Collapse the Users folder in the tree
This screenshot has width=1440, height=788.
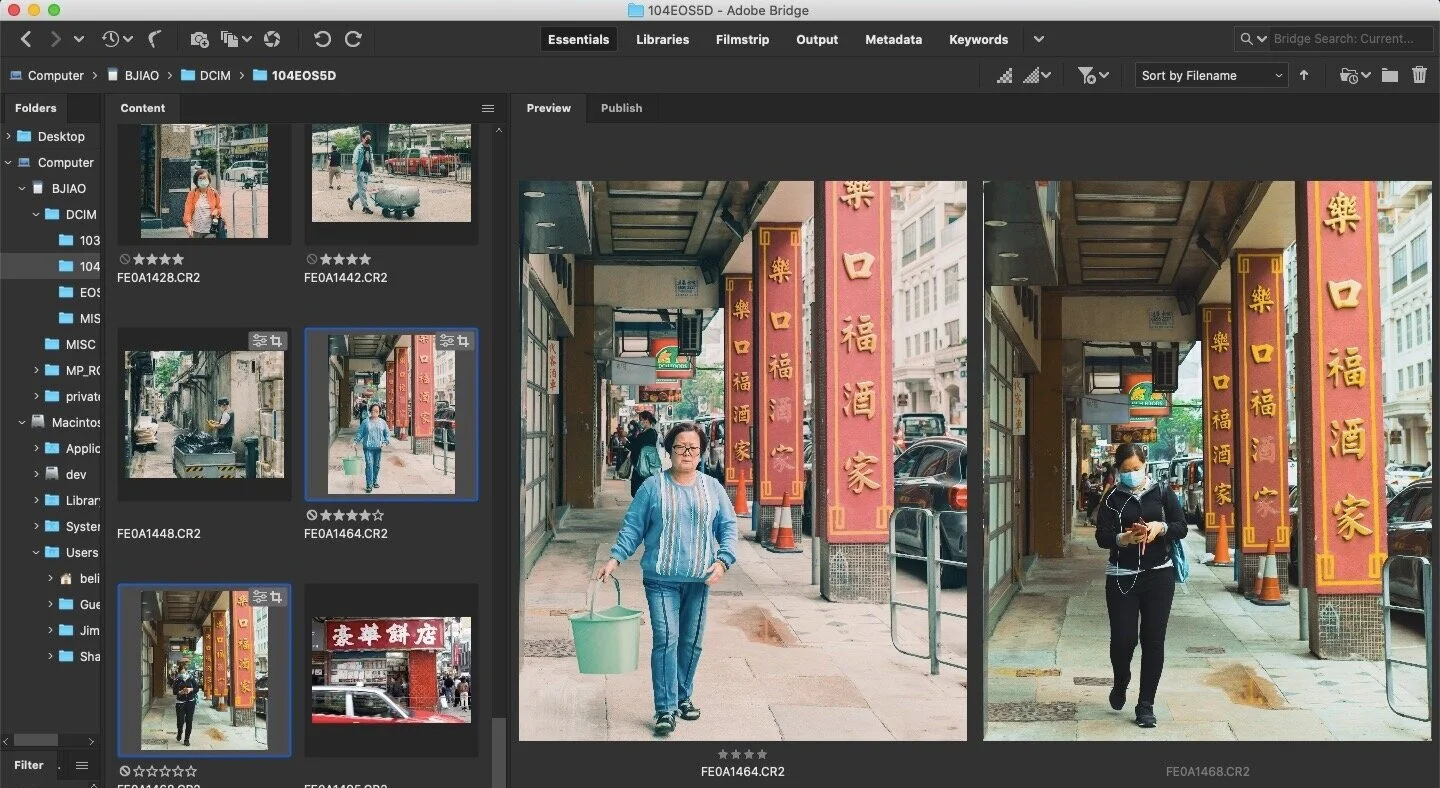coord(36,552)
